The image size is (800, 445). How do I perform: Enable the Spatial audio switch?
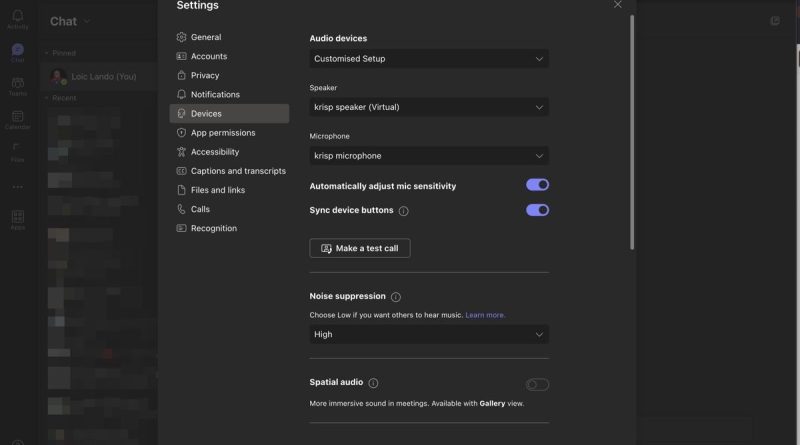coord(537,384)
